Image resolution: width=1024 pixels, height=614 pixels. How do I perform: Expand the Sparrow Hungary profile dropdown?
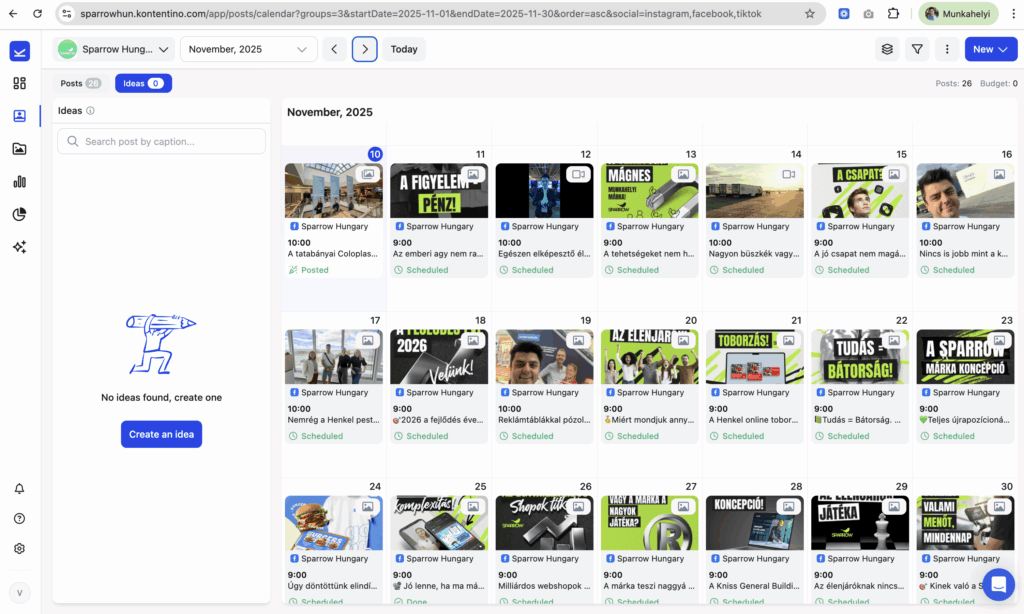[x=114, y=49]
